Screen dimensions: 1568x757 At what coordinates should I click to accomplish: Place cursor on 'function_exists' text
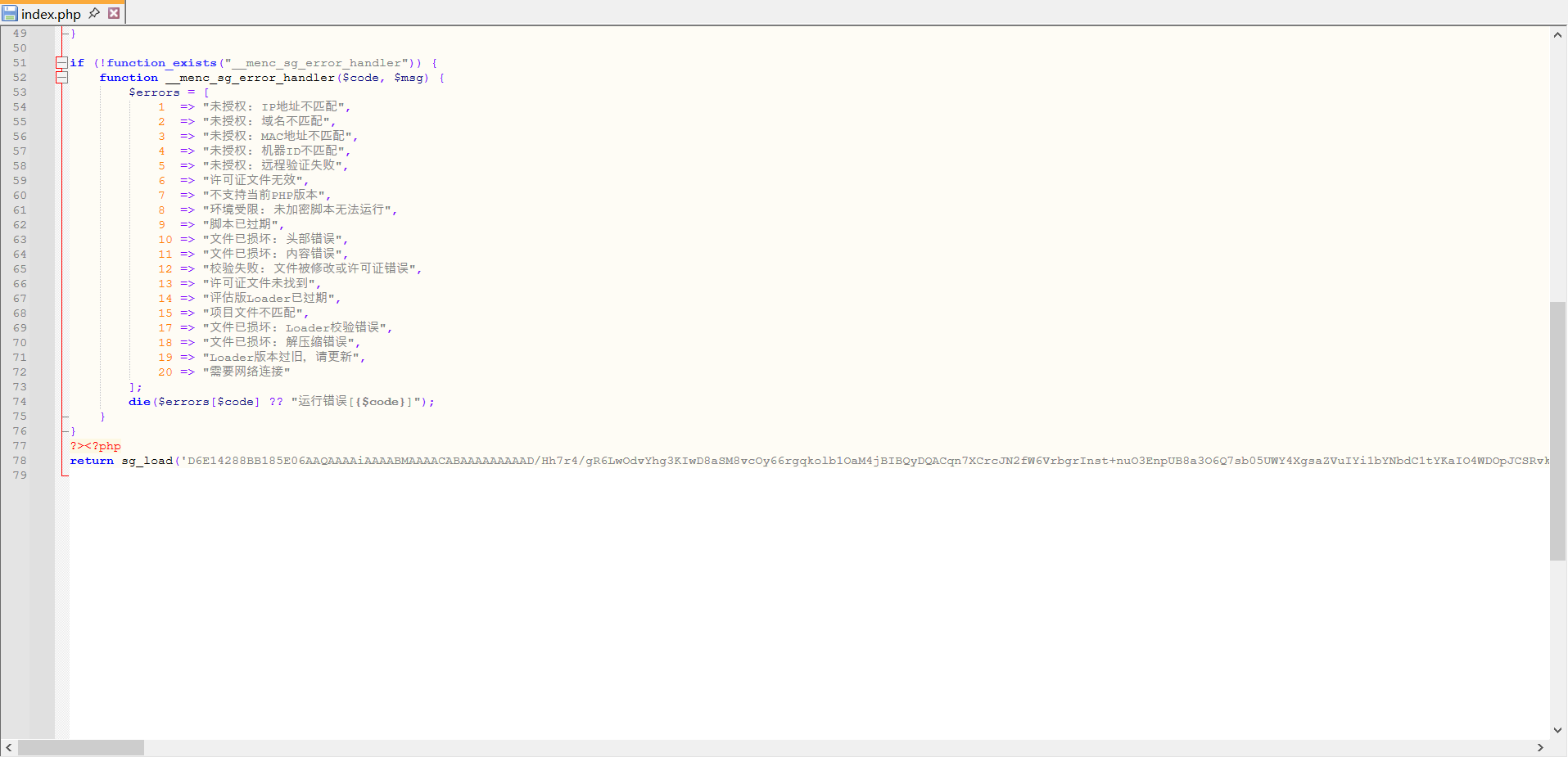(x=161, y=63)
